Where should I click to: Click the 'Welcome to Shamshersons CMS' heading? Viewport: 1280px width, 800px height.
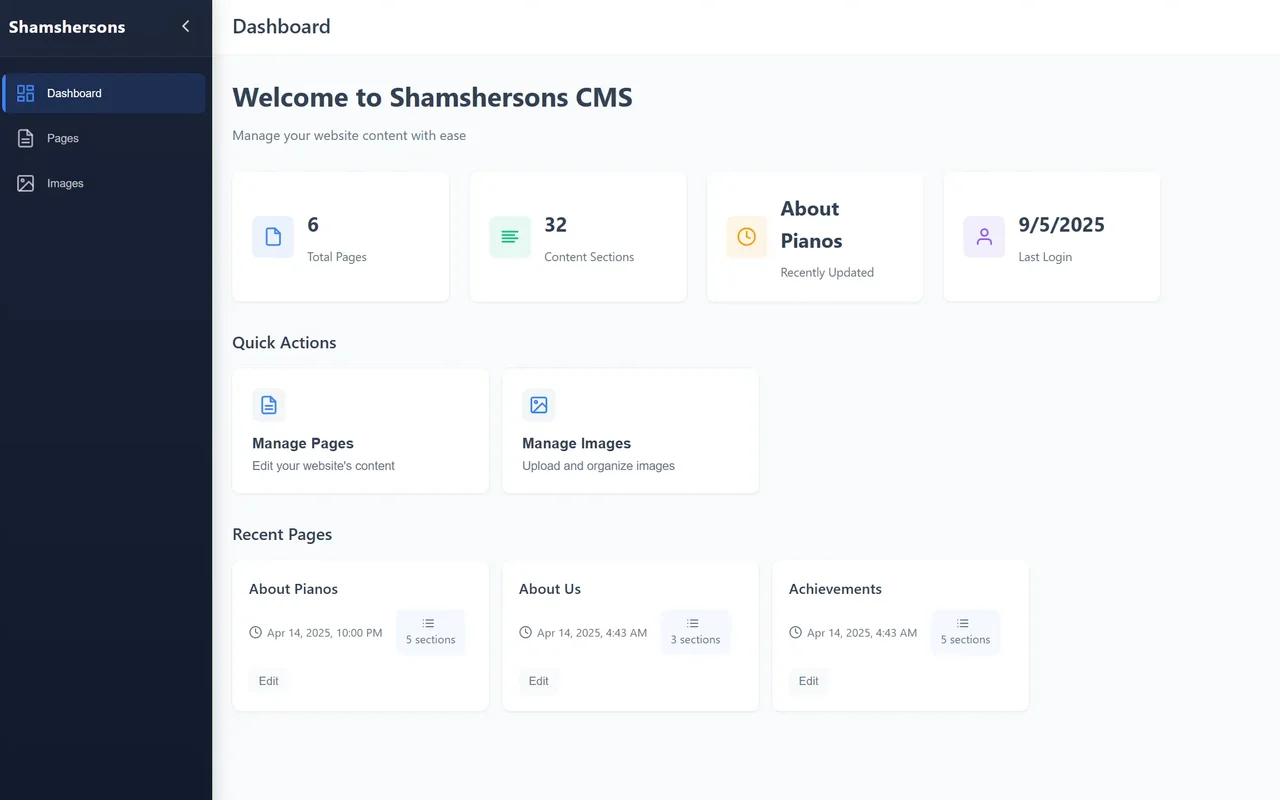coord(432,97)
